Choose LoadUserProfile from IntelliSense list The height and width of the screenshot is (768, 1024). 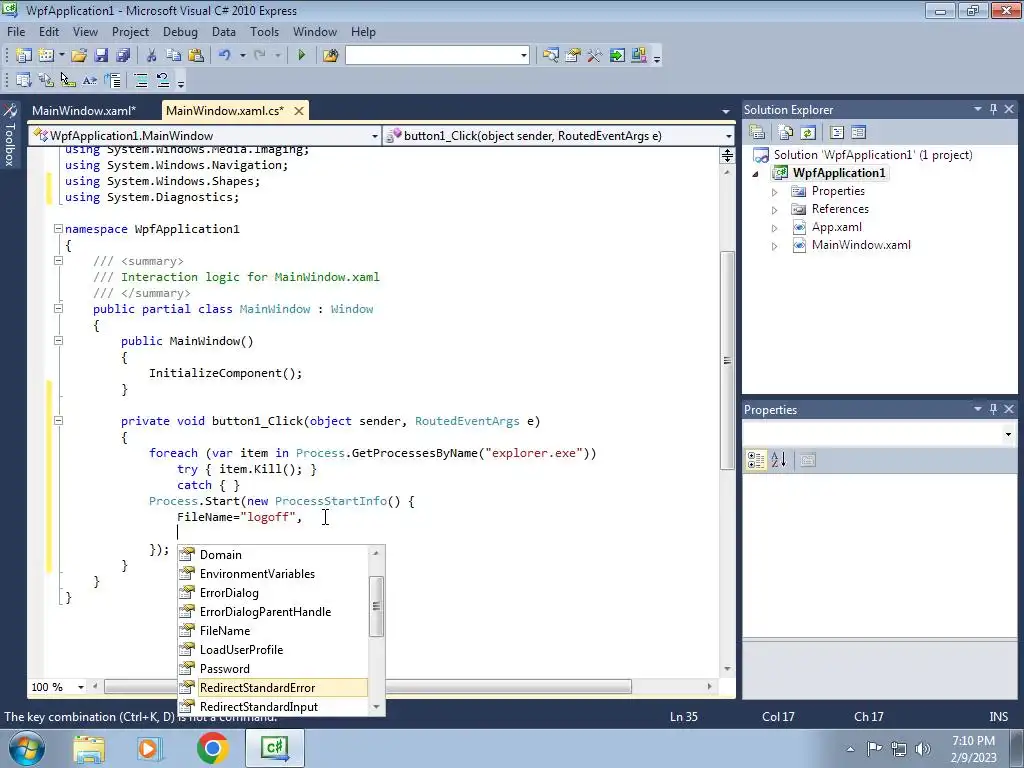pos(273,650)
